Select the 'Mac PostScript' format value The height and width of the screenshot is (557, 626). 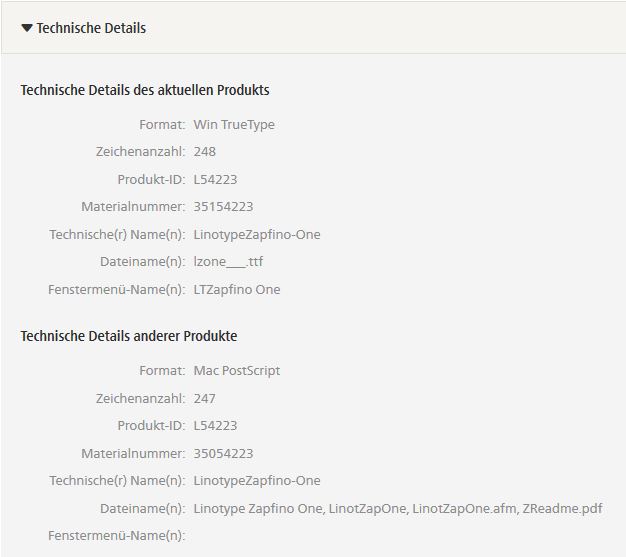[237, 371]
